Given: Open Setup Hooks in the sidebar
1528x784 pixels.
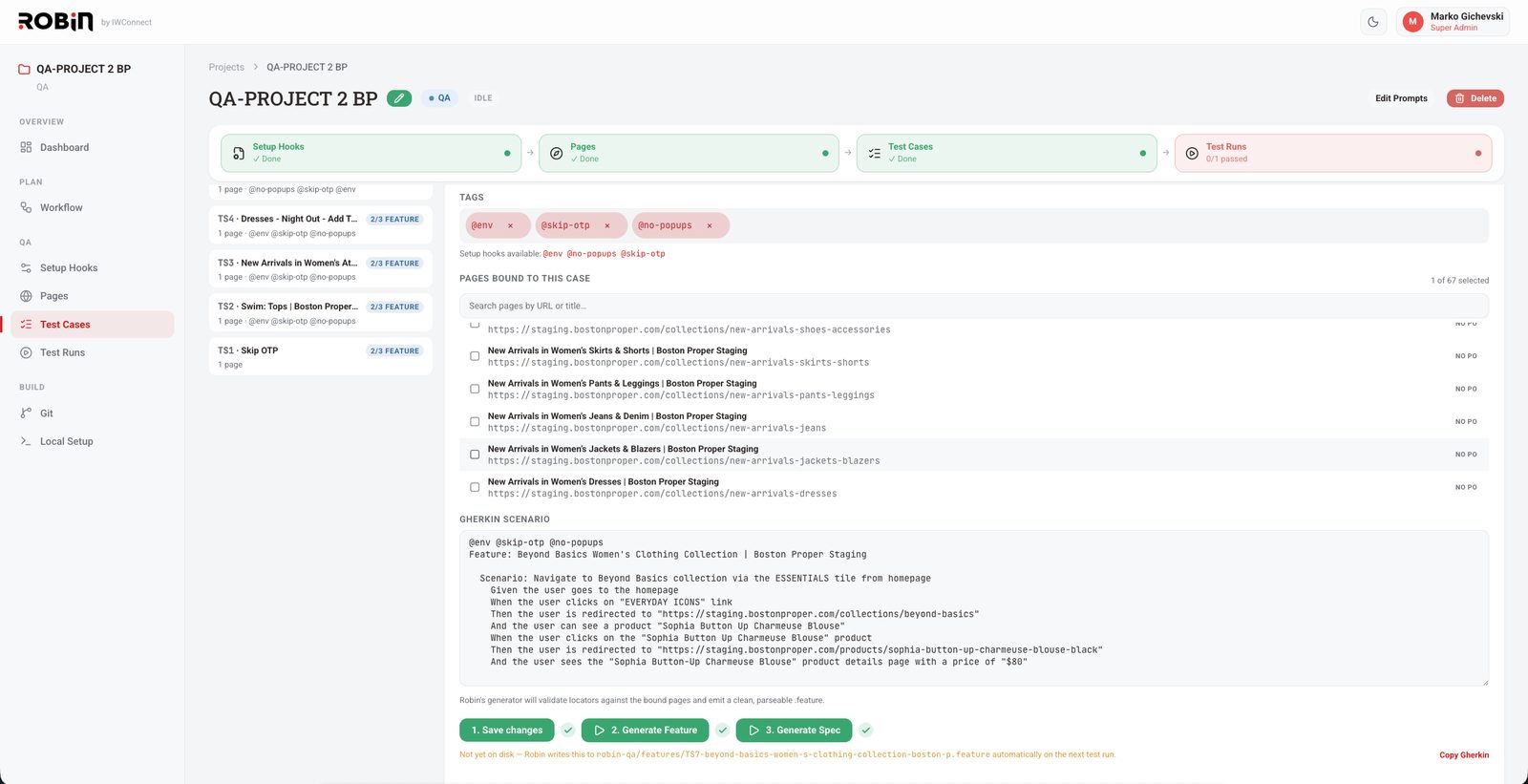Looking at the screenshot, I should point(93,268).
